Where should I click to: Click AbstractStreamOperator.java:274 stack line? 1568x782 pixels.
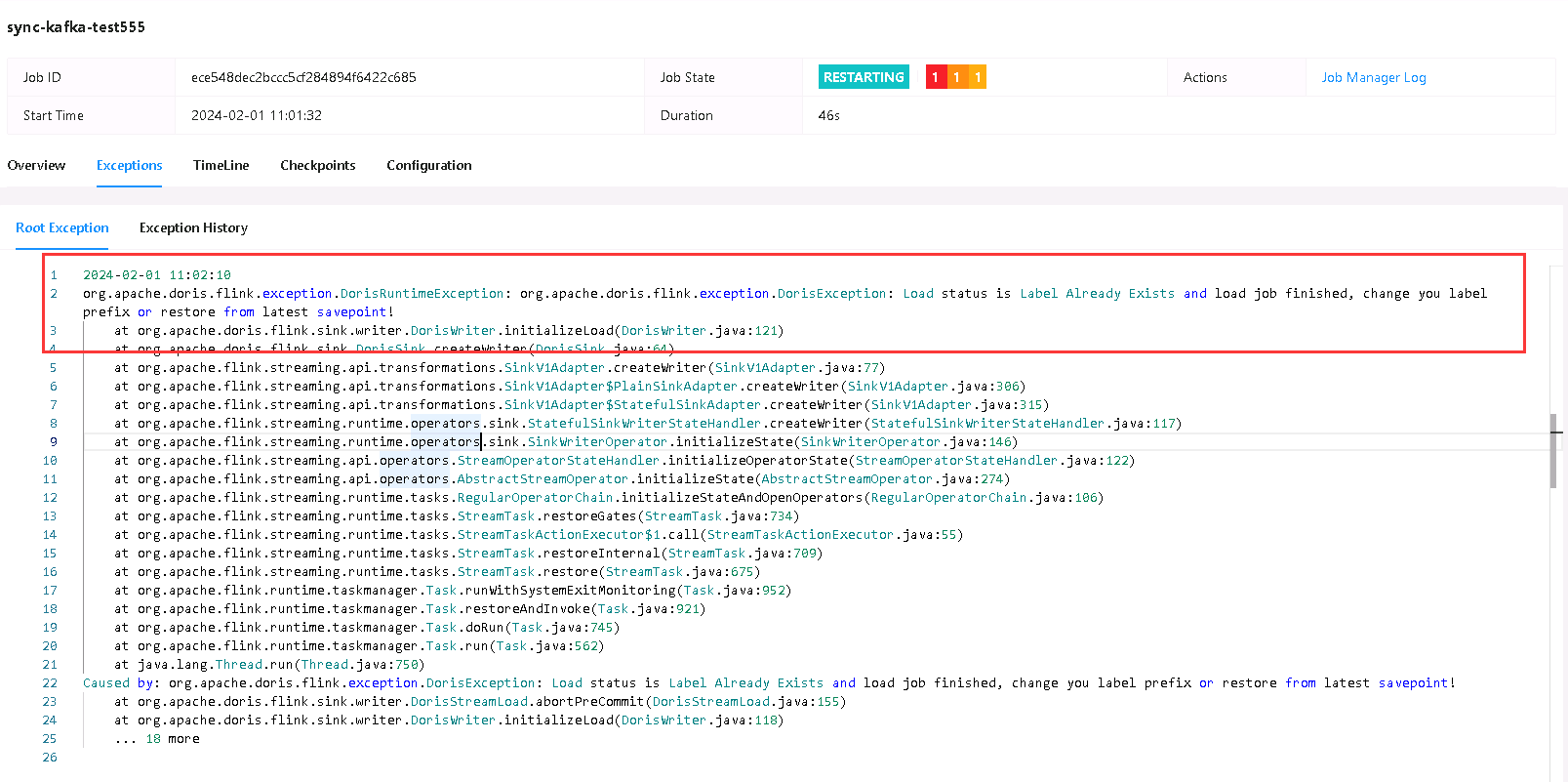click(x=562, y=479)
